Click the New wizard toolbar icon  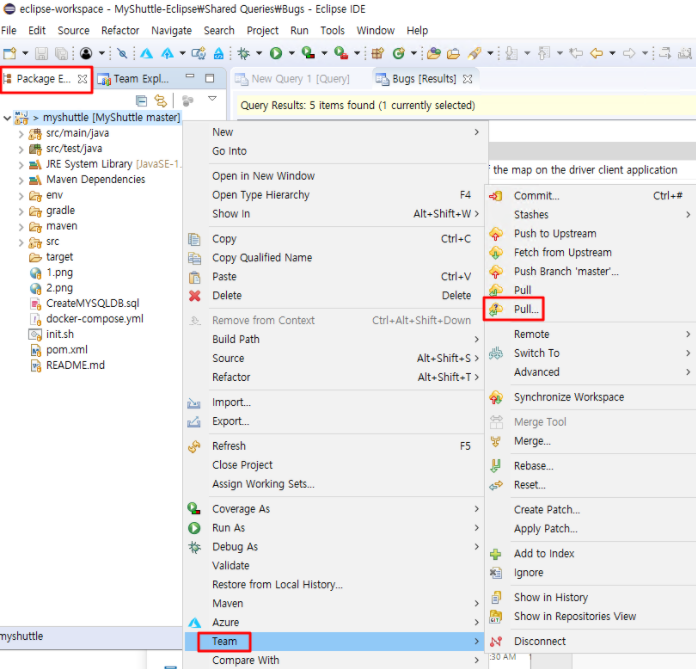9,53
